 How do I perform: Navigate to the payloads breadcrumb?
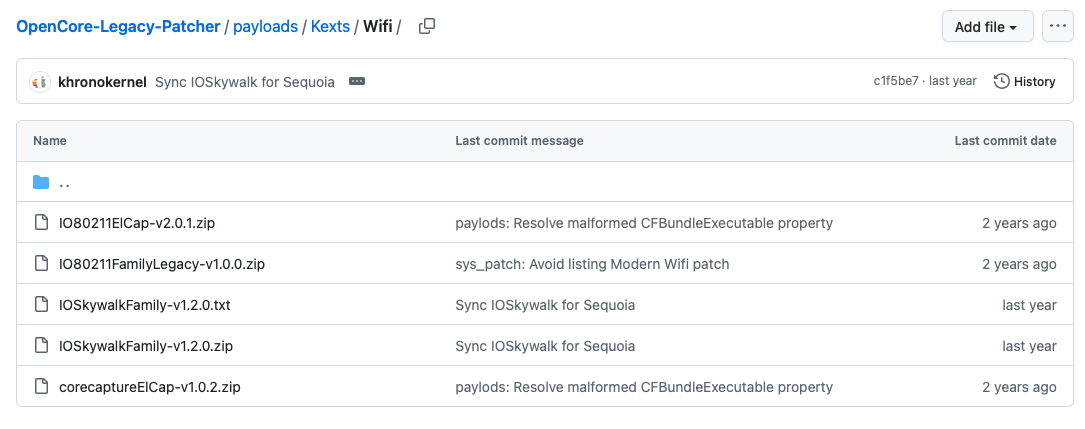265,27
